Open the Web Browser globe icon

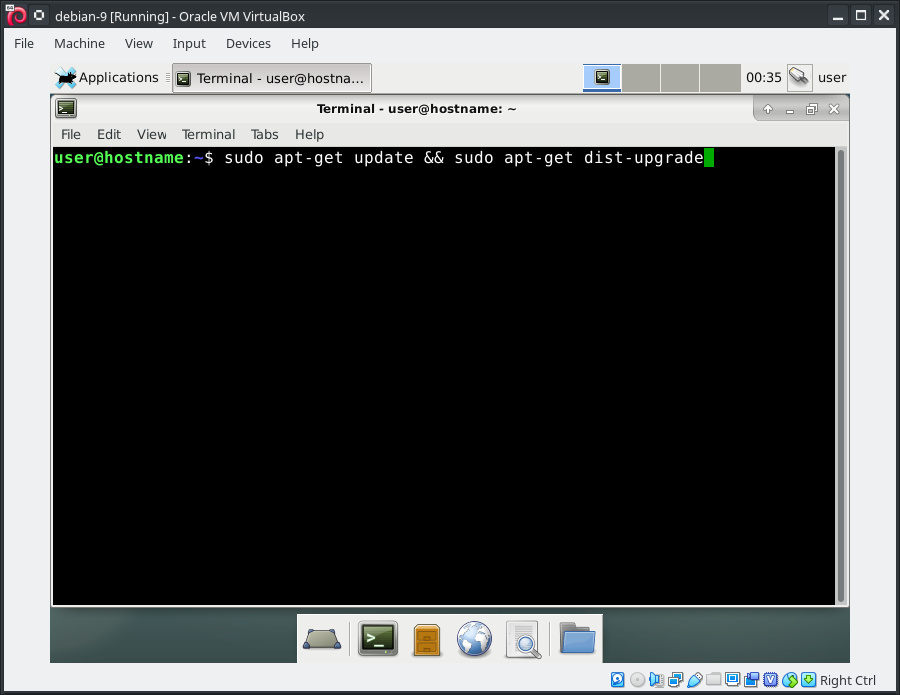[x=475, y=638]
